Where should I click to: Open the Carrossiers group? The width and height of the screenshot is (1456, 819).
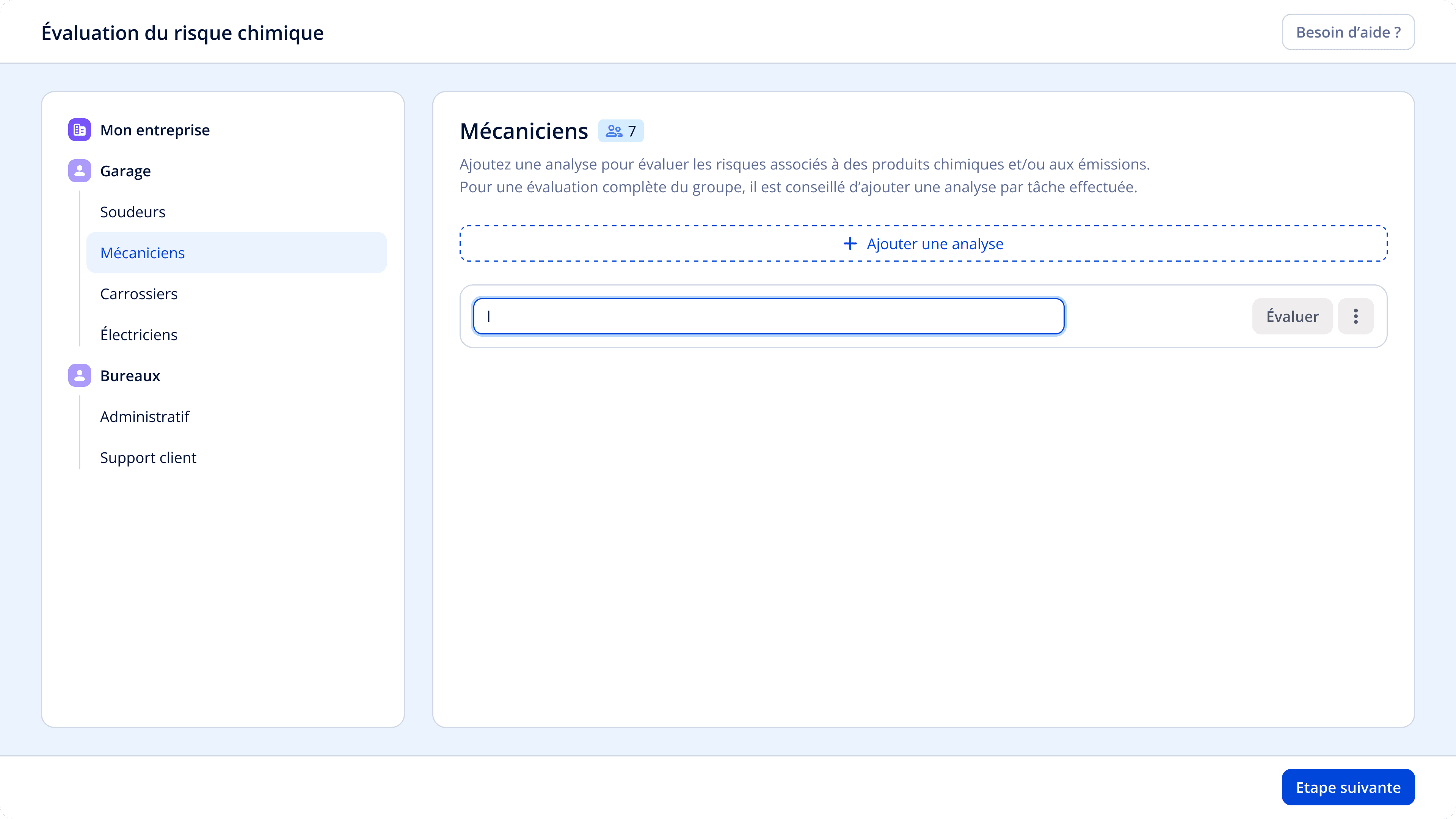[x=139, y=294]
